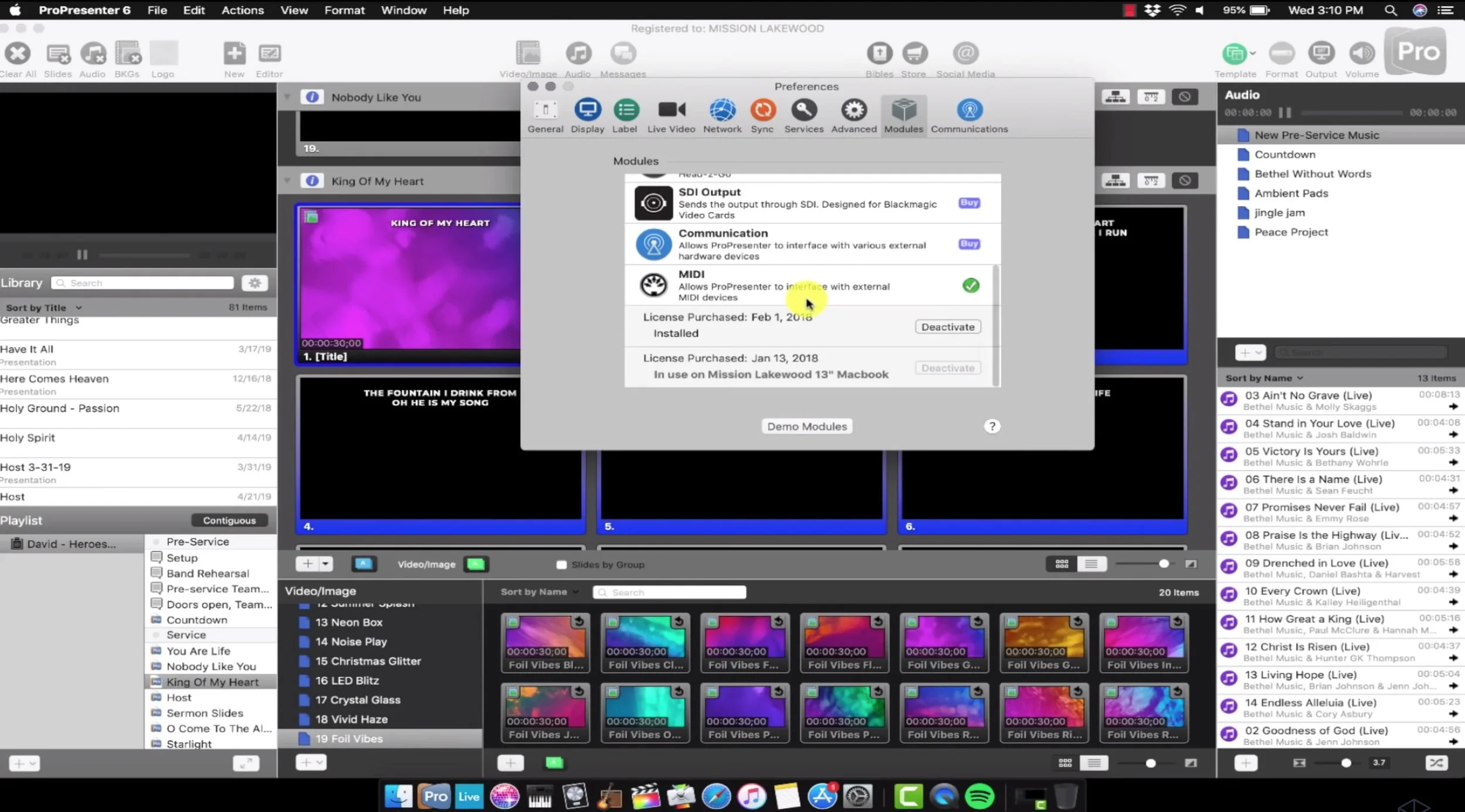The width and height of the screenshot is (1465, 812).
Task: Open the Communications preferences tab
Action: pos(969,116)
